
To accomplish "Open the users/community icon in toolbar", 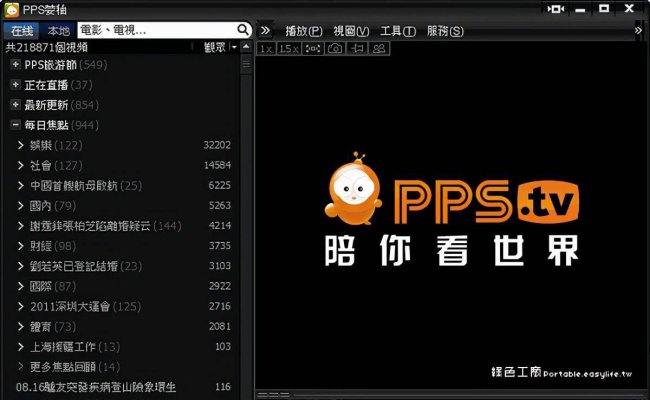I will coord(379,49).
